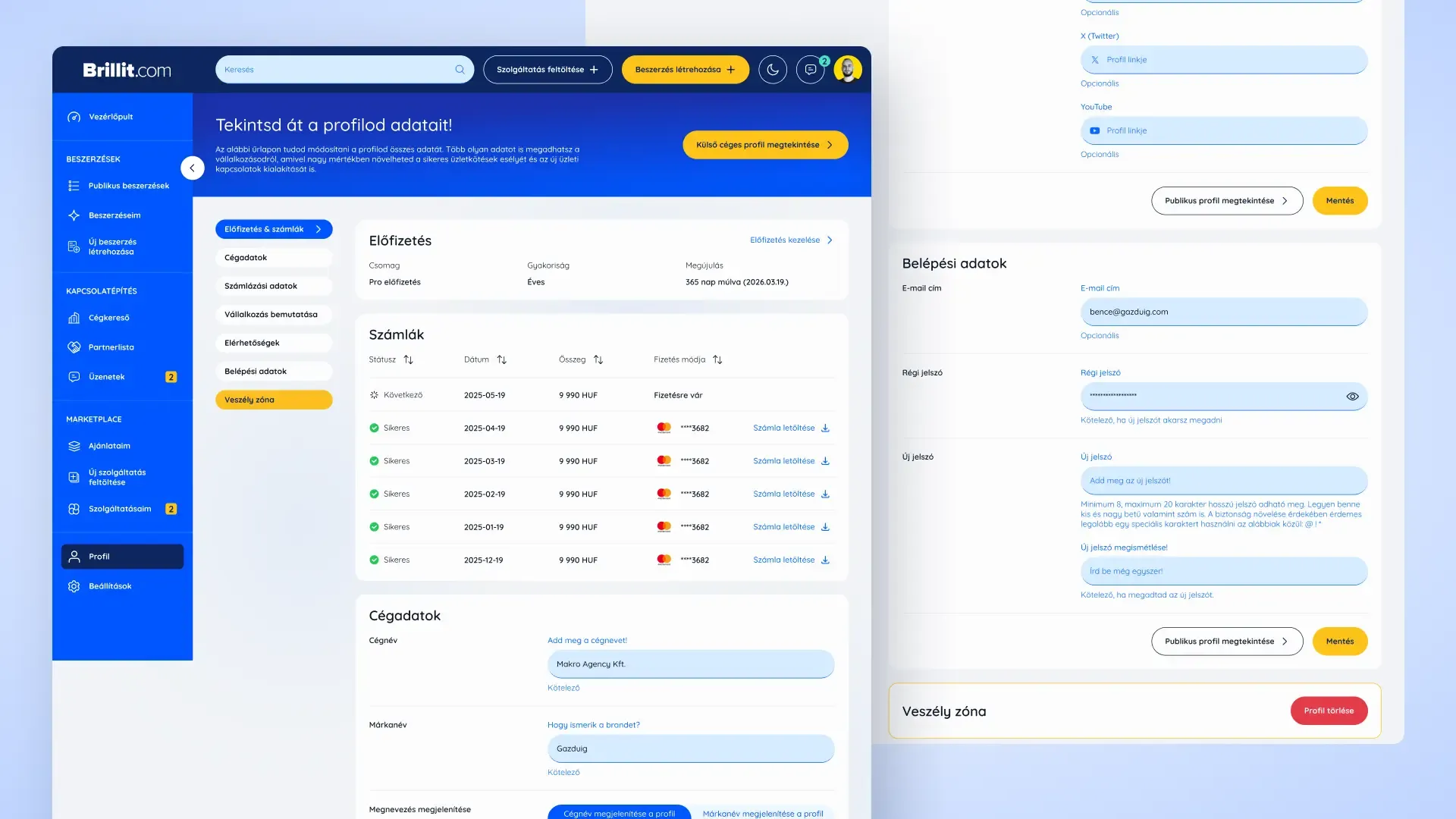Click Beszerzés létrehozása yellow button
1456x819 pixels.
pos(685,70)
